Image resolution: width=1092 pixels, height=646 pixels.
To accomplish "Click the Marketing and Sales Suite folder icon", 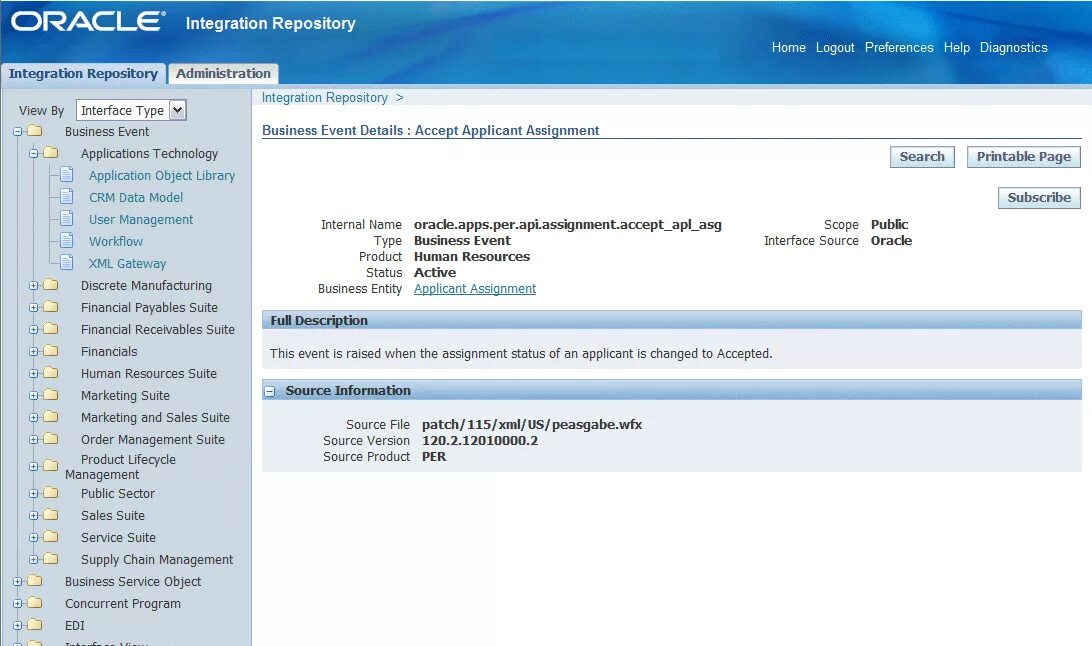I will tap(51, 417).
